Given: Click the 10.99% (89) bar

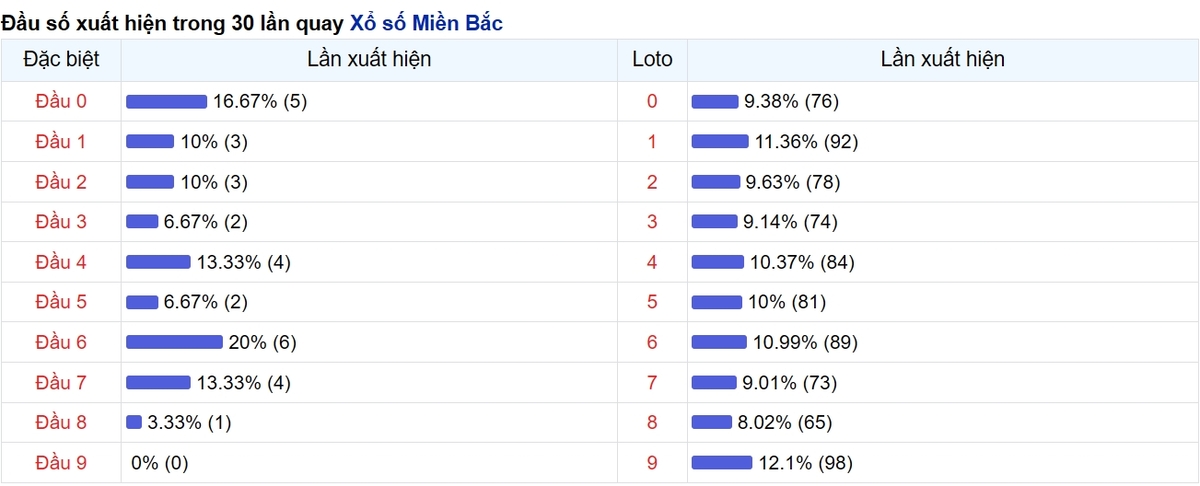Looking at the screenshot, I should pyautogui.click(x=719, y=342).
